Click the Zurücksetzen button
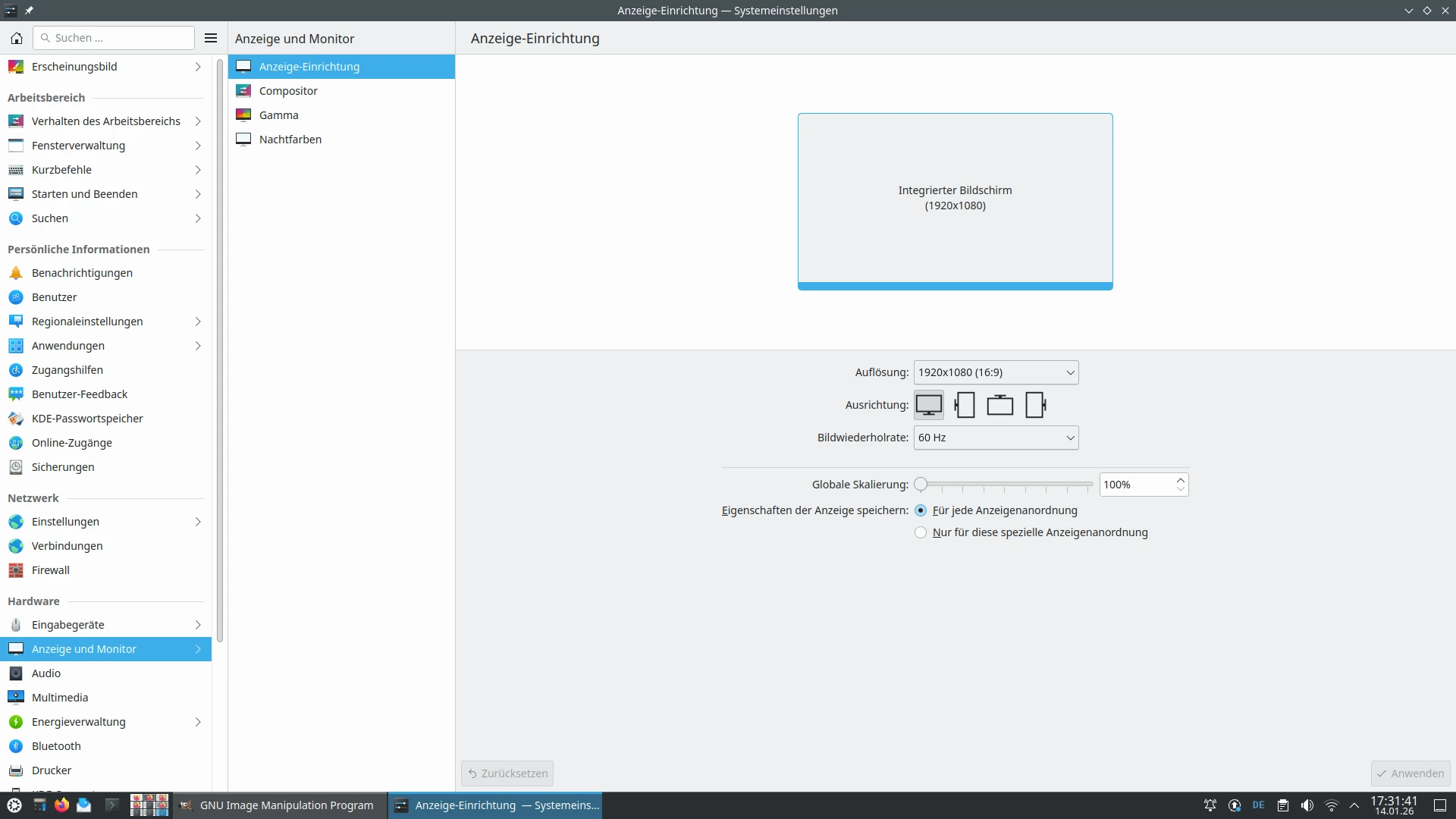1456x819 pixels. (x=507, y=773)
